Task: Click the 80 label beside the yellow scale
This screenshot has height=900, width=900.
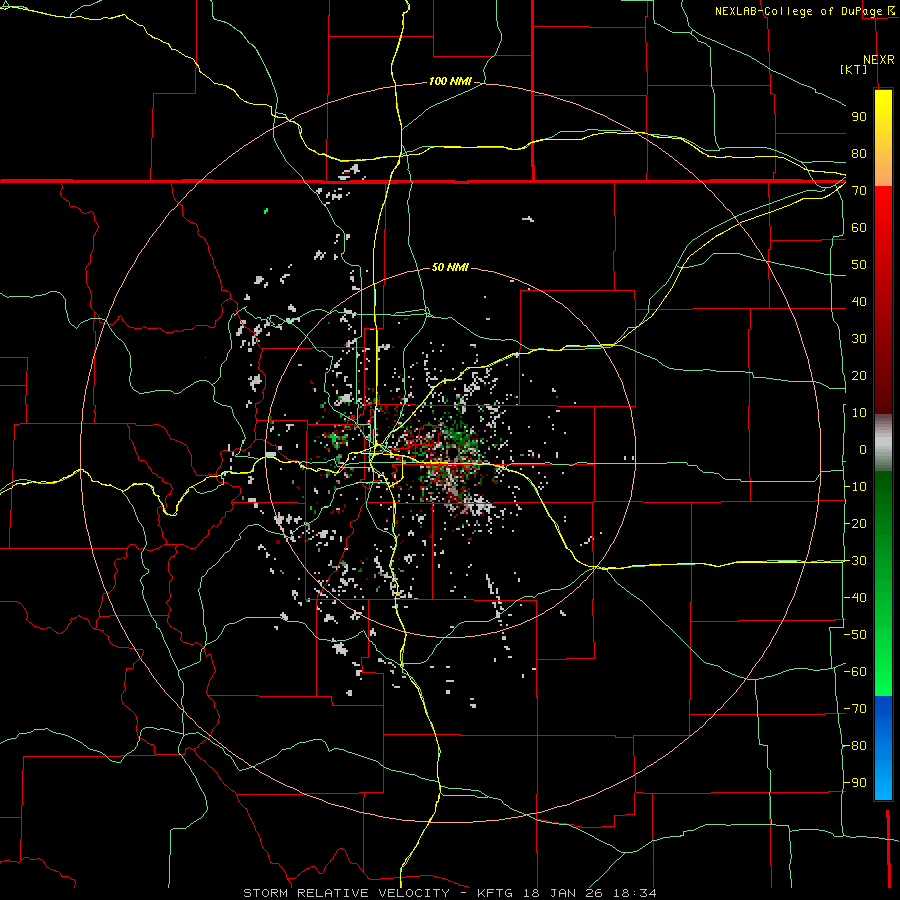Action: tap(859, 154)
